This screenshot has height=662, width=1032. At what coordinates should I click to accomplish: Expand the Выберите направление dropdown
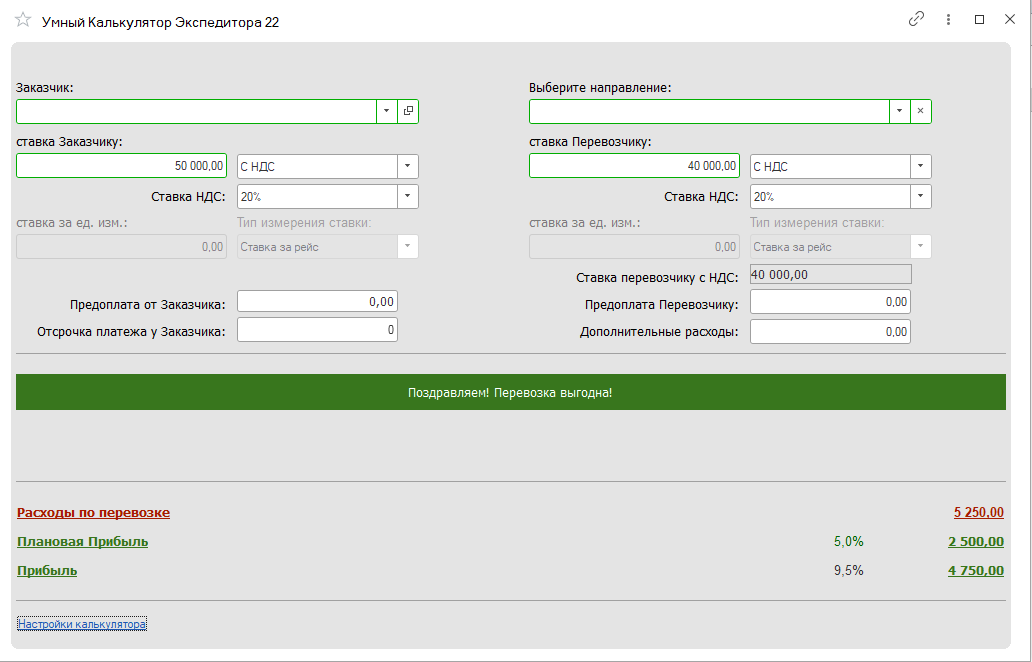(899, 111)
